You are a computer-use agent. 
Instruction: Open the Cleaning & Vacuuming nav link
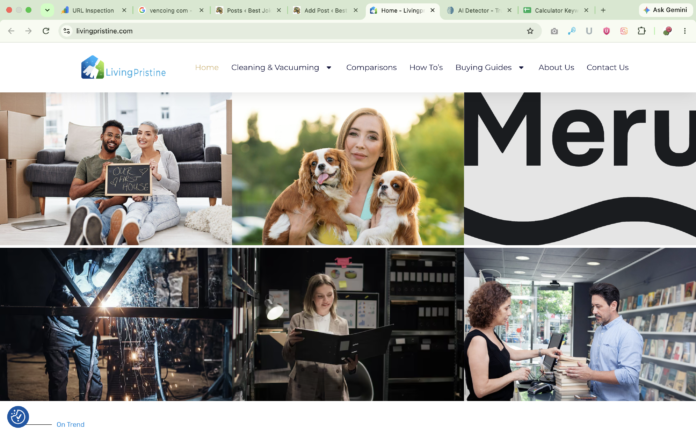click(x=275, y=67)
